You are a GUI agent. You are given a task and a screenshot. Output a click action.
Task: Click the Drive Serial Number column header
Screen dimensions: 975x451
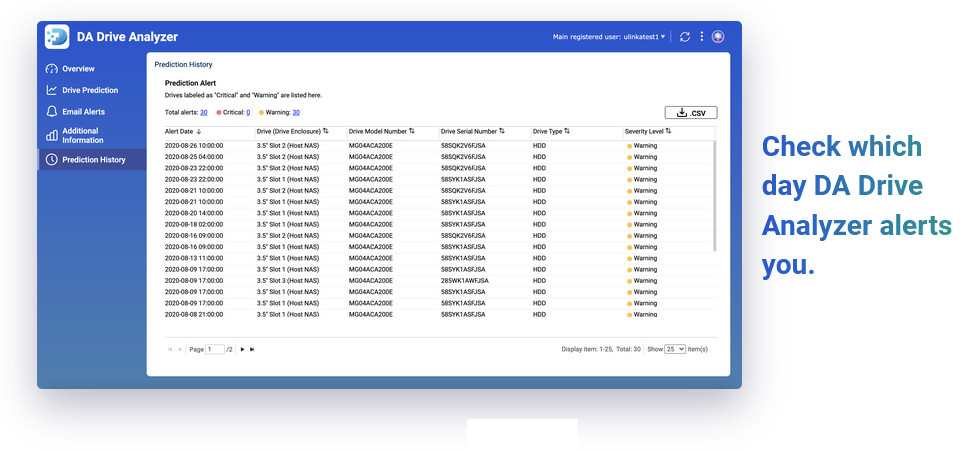point(469,132)
